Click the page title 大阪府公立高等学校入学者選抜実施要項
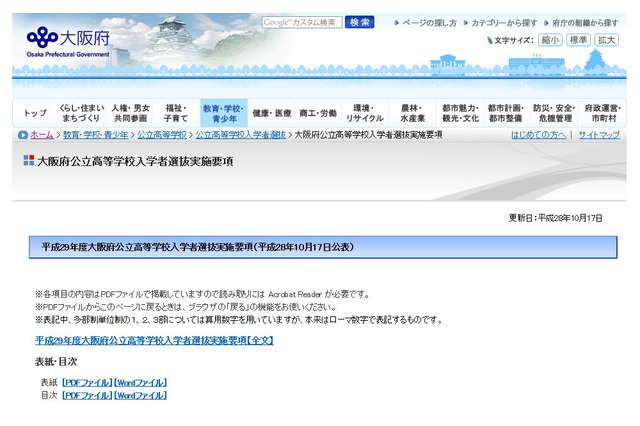This screenshot has width=640, height=426. (135, 162)
